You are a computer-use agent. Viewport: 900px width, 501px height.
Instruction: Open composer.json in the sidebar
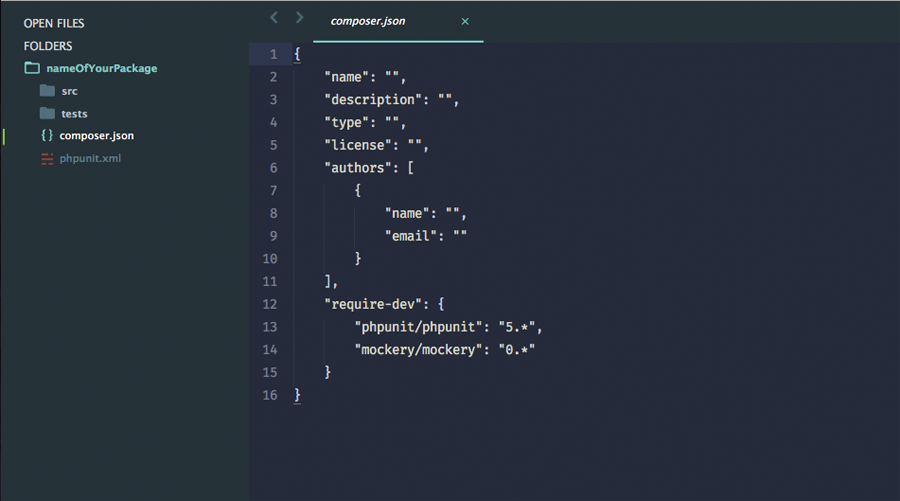click(x=96, y=136)
